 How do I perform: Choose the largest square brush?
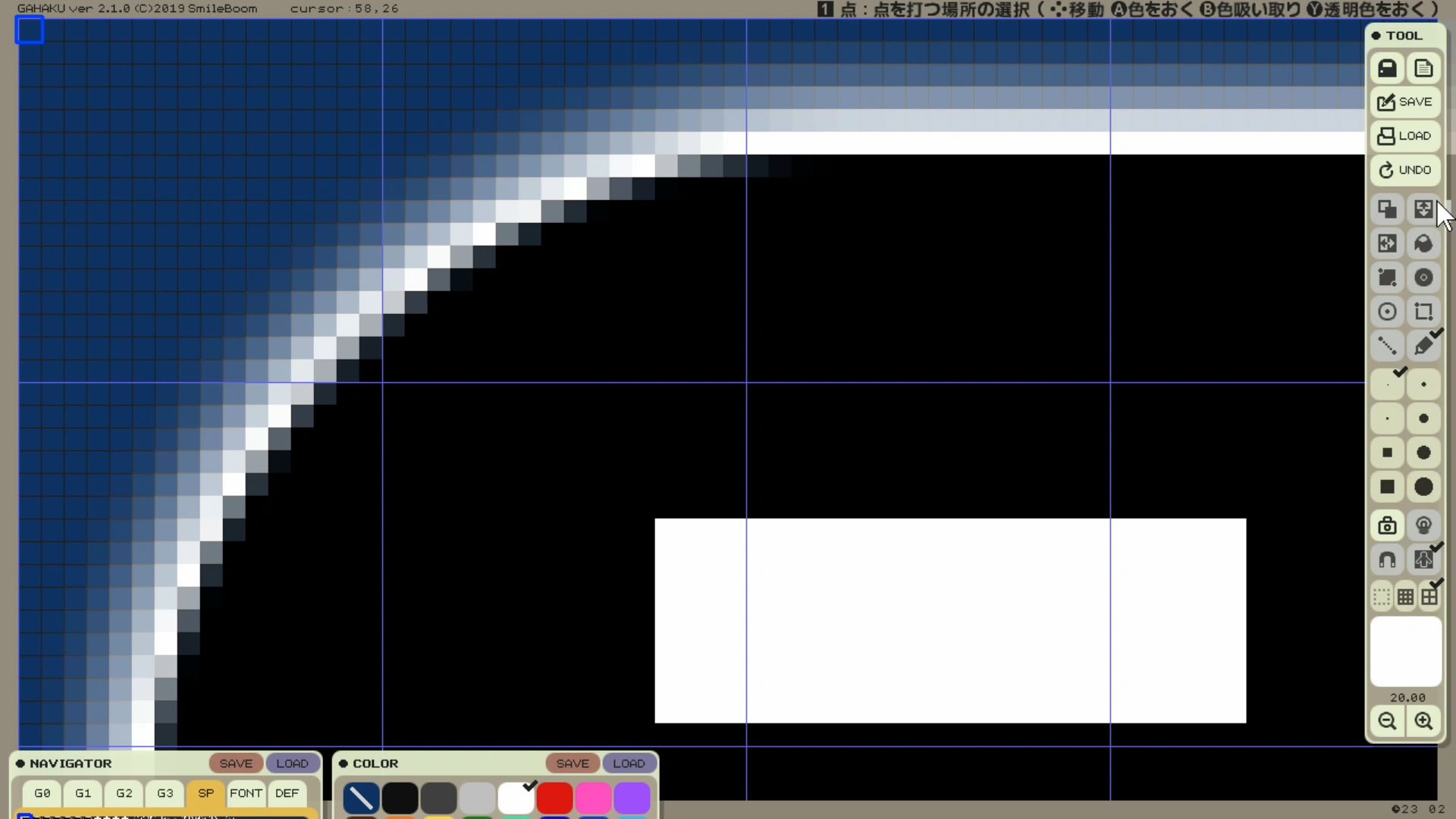tap(1387, 487)
